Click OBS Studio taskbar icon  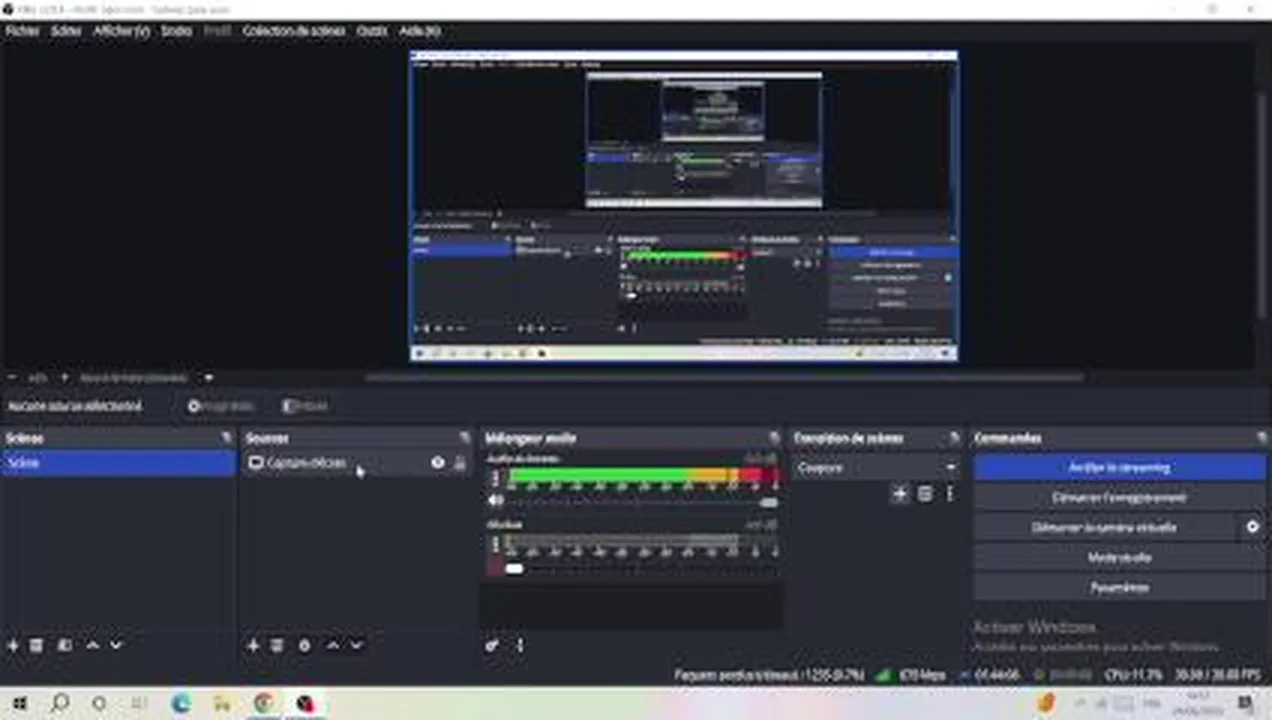pos(305,704)
